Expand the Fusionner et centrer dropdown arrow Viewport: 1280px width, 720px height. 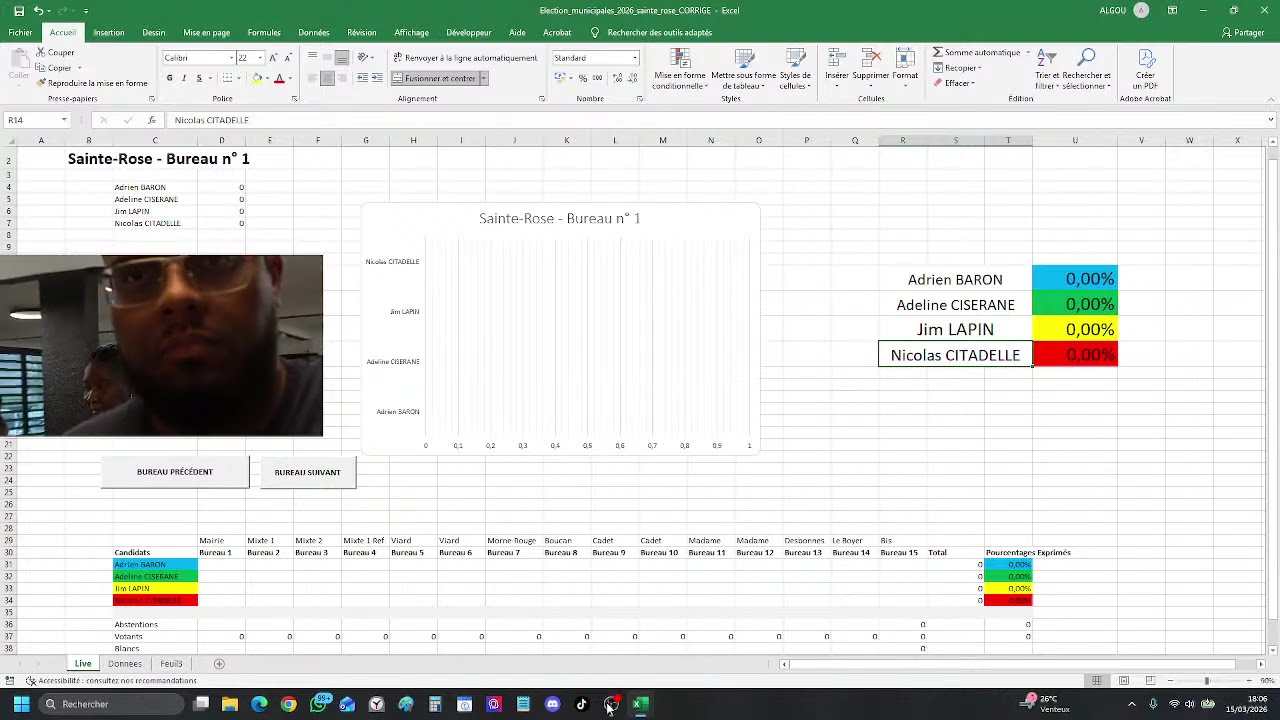click(x=483, y=78)
